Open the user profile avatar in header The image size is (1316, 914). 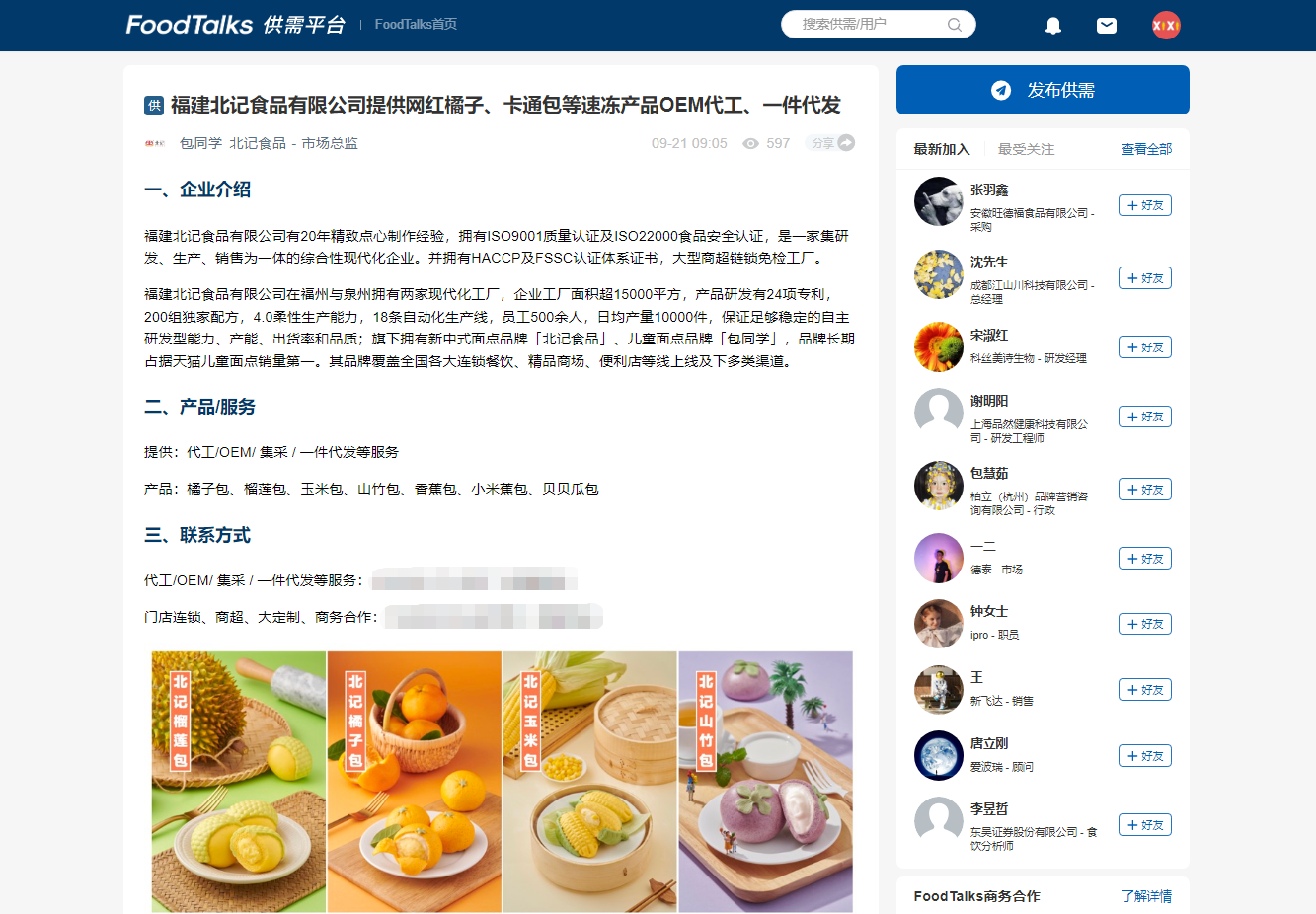pyautogui.click(x=1166, y=26)
